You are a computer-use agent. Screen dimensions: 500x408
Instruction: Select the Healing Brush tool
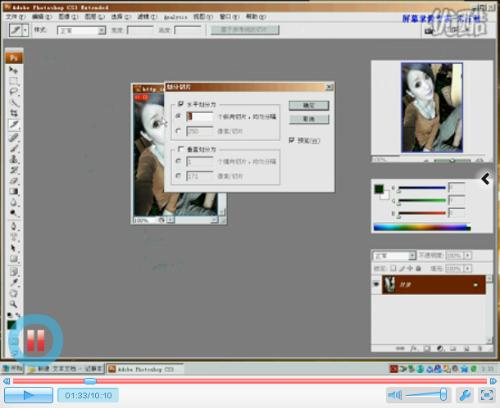click(x=14, y=137)
